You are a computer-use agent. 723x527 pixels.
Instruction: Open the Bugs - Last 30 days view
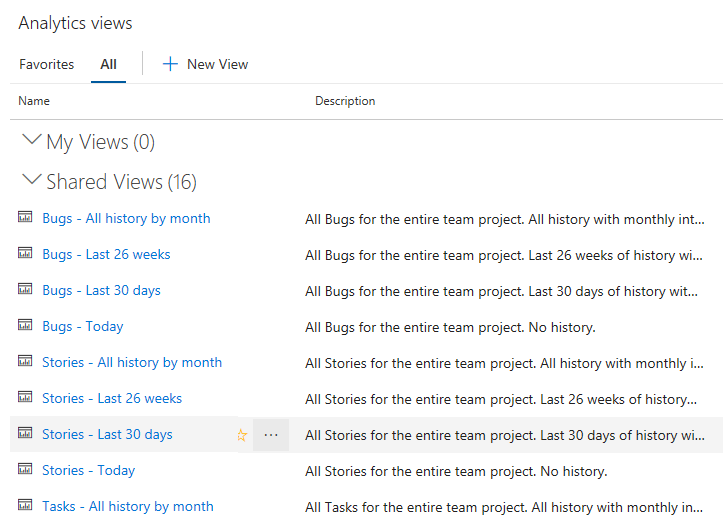pyautogui.click(x=101, y=290)
